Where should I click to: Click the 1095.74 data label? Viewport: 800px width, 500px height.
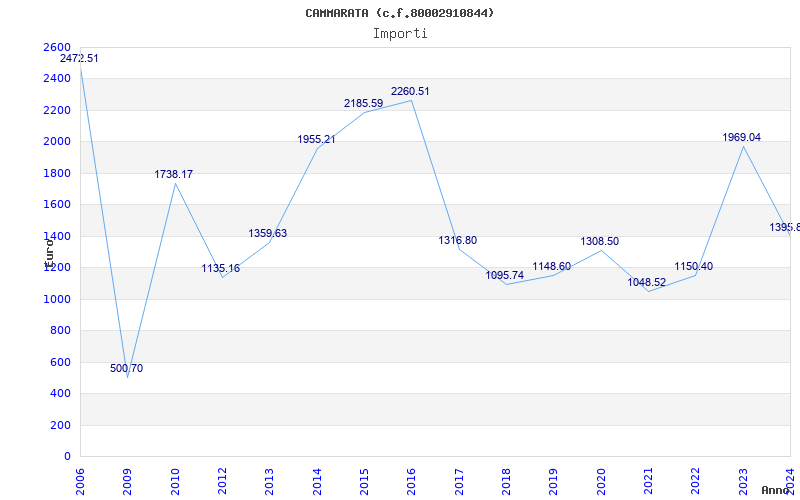pos(505,276)
